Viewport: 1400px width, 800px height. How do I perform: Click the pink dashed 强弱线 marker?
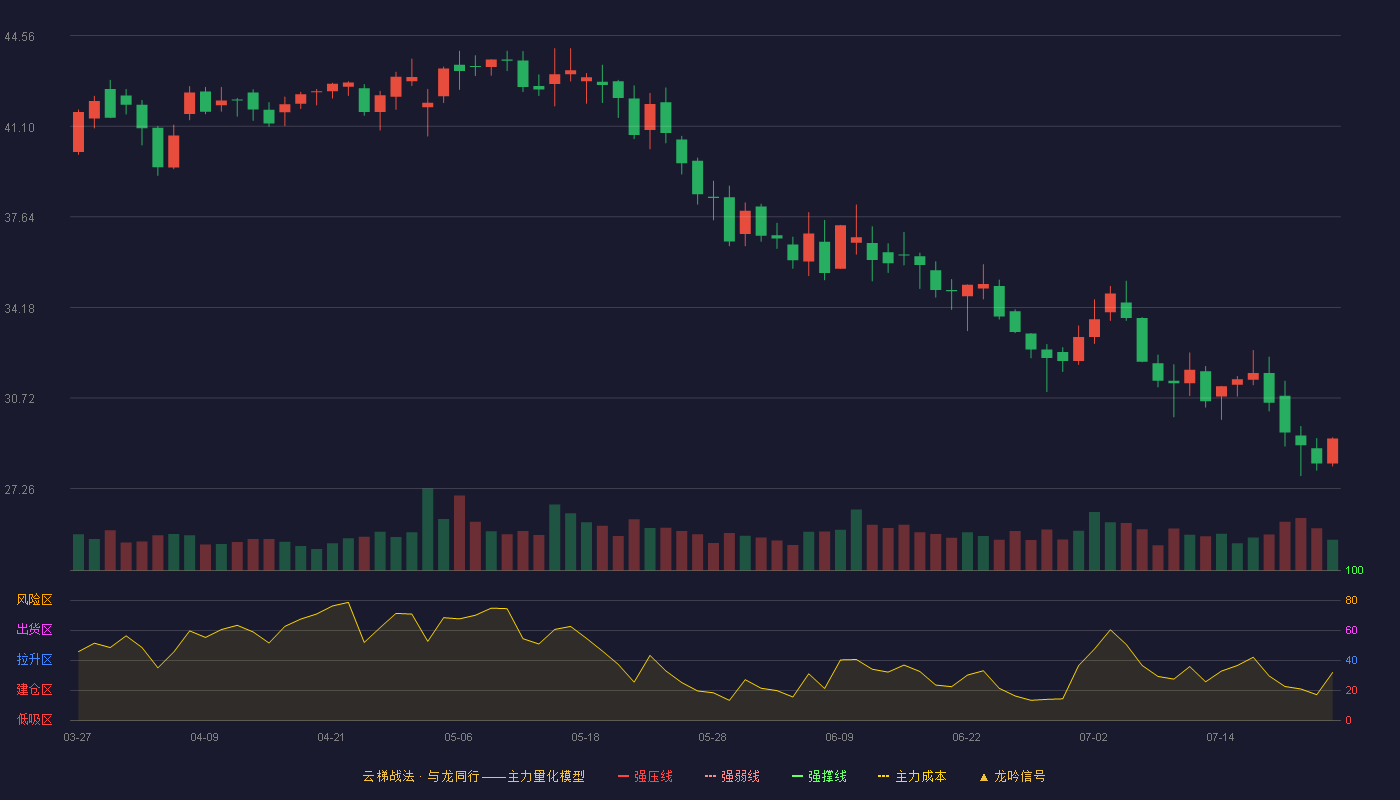710,776
